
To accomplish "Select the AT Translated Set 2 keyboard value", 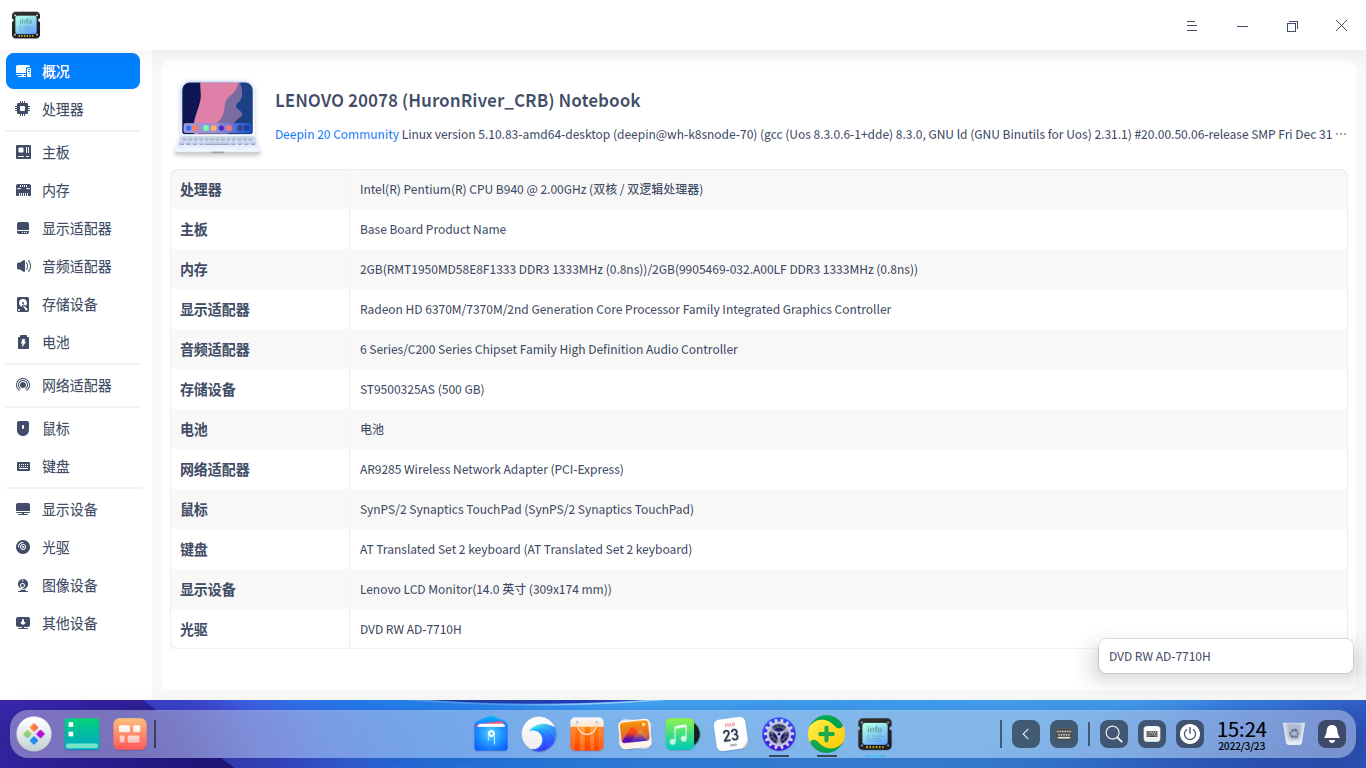I will pyautogui.click(x=526, y=549).
